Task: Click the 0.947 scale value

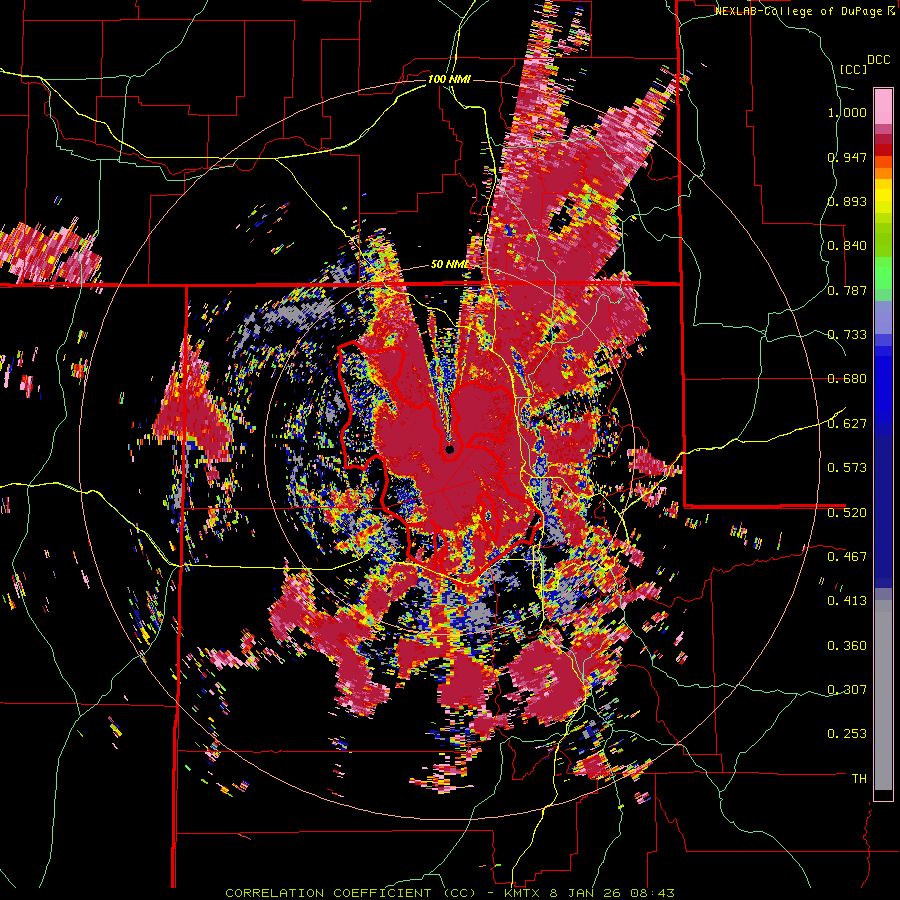Action: 847,157
